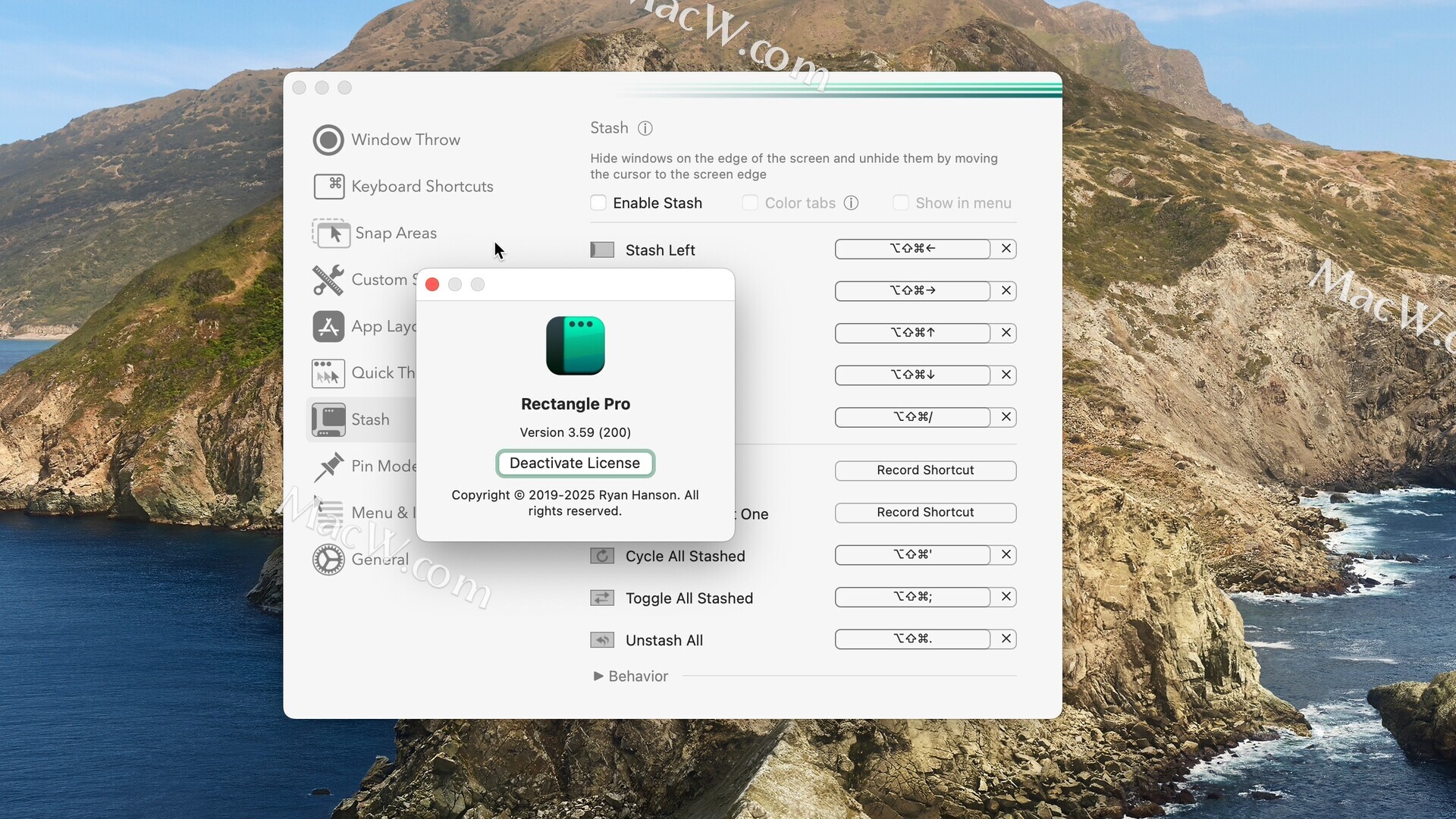Edit the ⌥⇧⌘↑ shortcut field
Screen dimensions: 1456x819
(x=912, y=333)
